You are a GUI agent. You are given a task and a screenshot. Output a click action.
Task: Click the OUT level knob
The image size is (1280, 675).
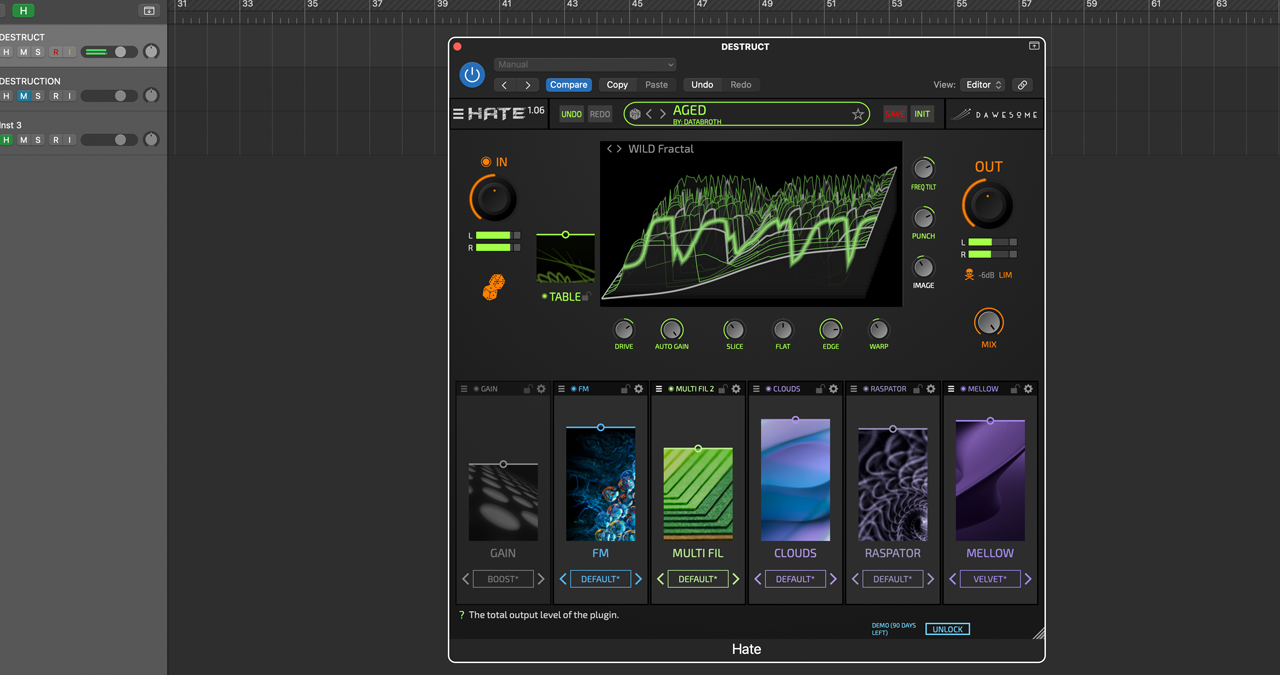[988, 205]
